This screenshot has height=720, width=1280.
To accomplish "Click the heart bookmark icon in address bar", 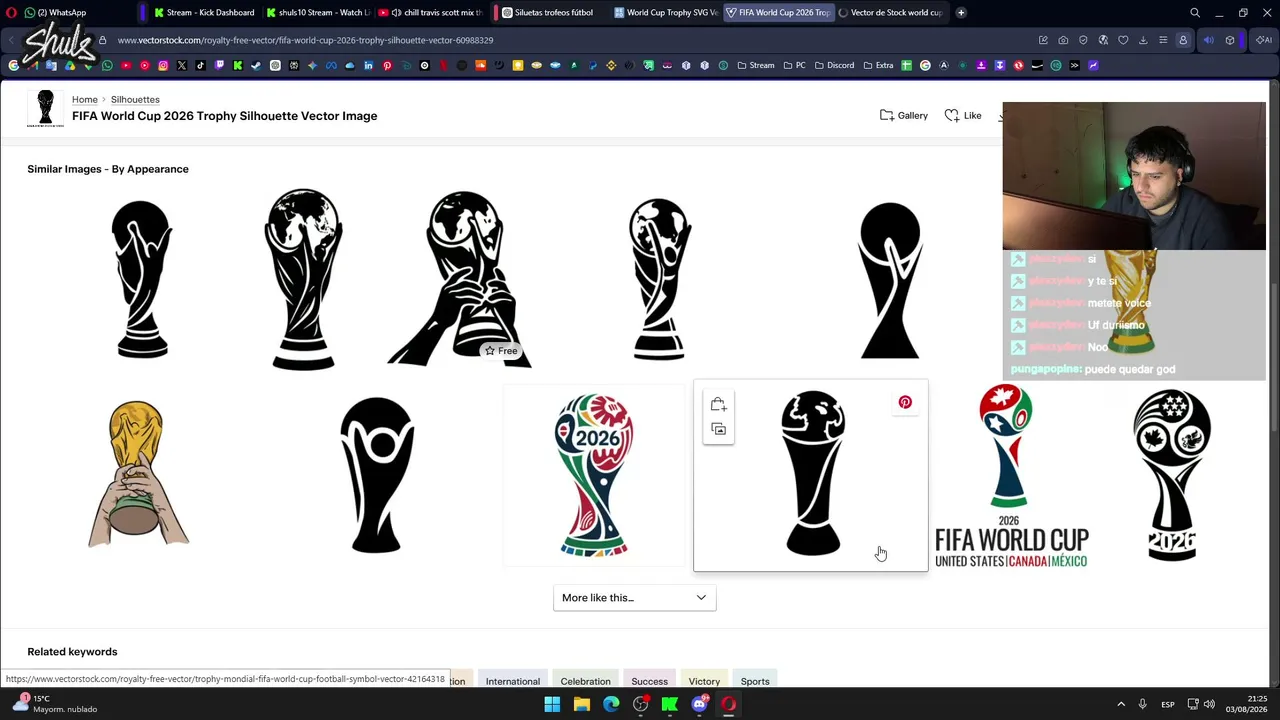I will coord(1123,40).
